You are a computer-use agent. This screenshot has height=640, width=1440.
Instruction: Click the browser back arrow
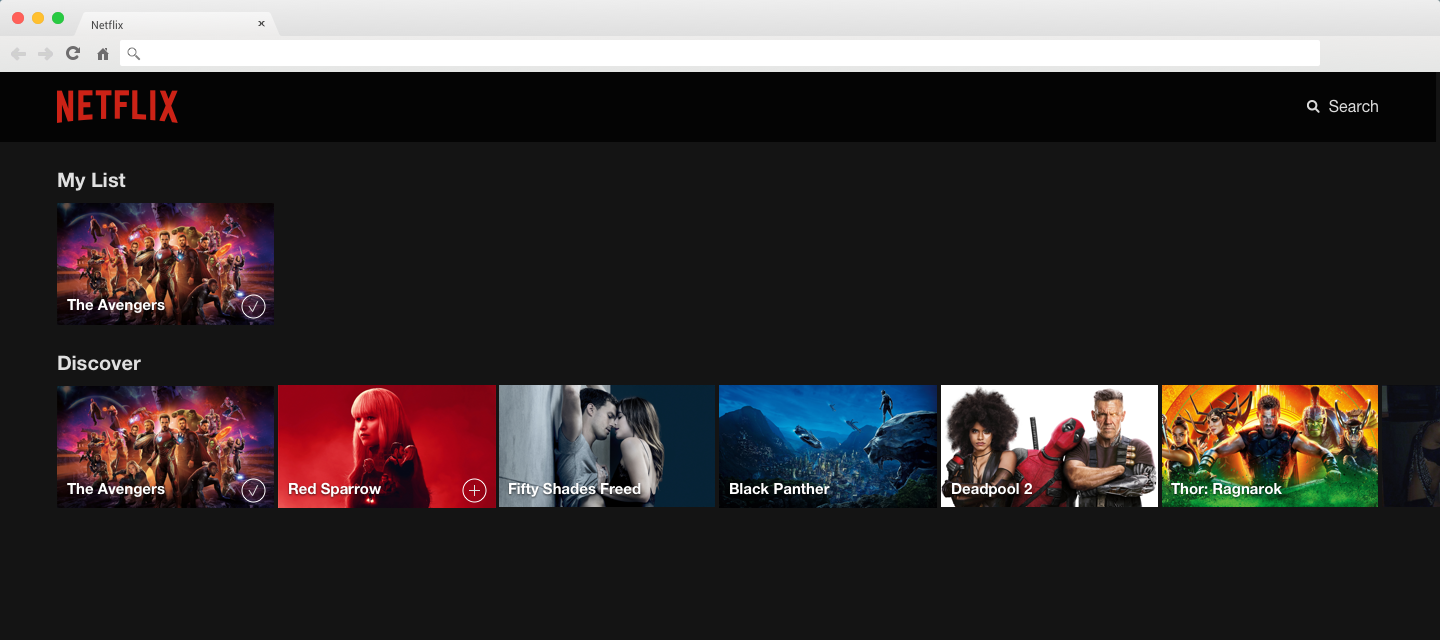[18, 54]
